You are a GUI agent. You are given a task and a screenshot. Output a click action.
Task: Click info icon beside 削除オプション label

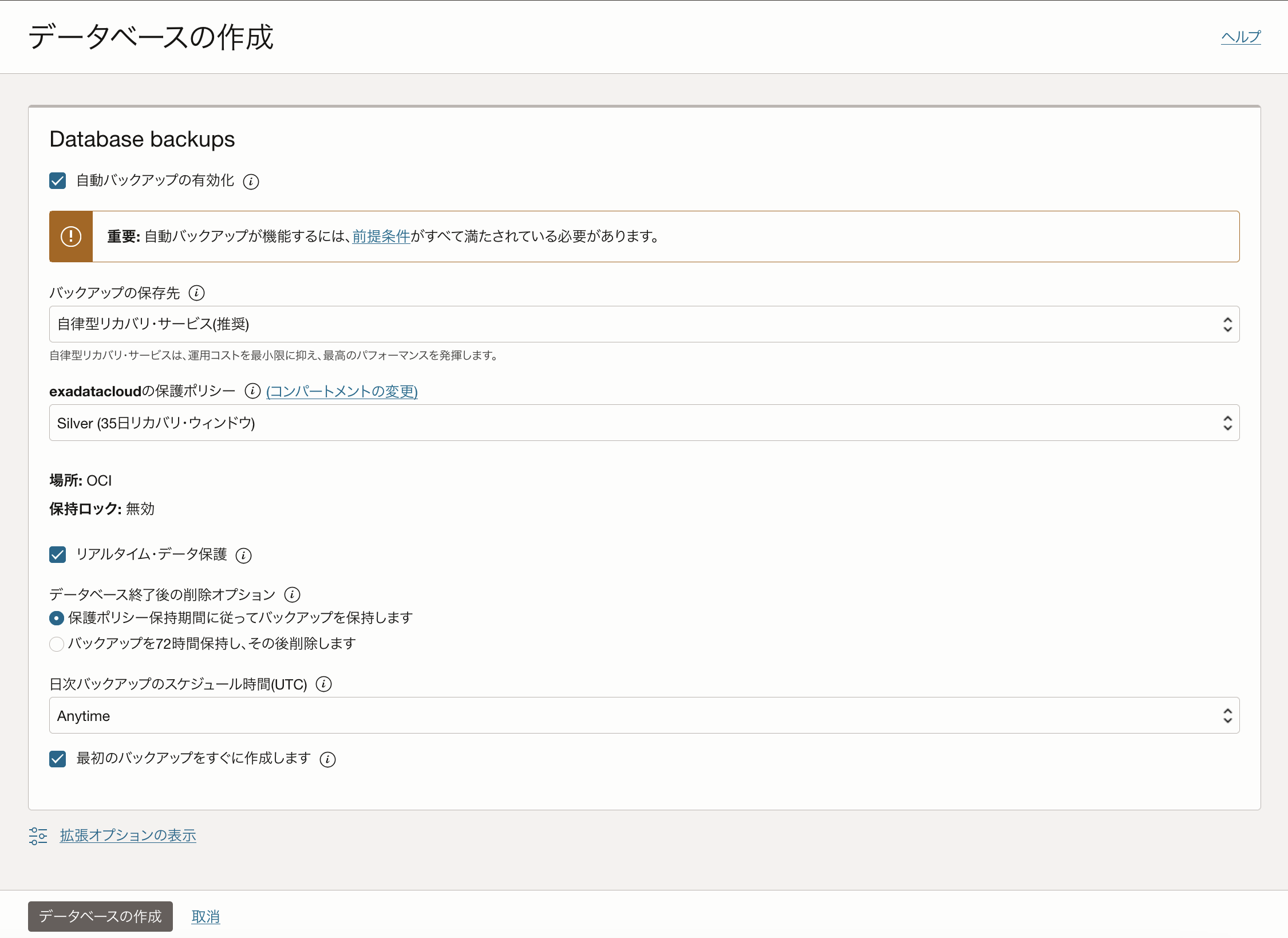click(x=292, y=595)
